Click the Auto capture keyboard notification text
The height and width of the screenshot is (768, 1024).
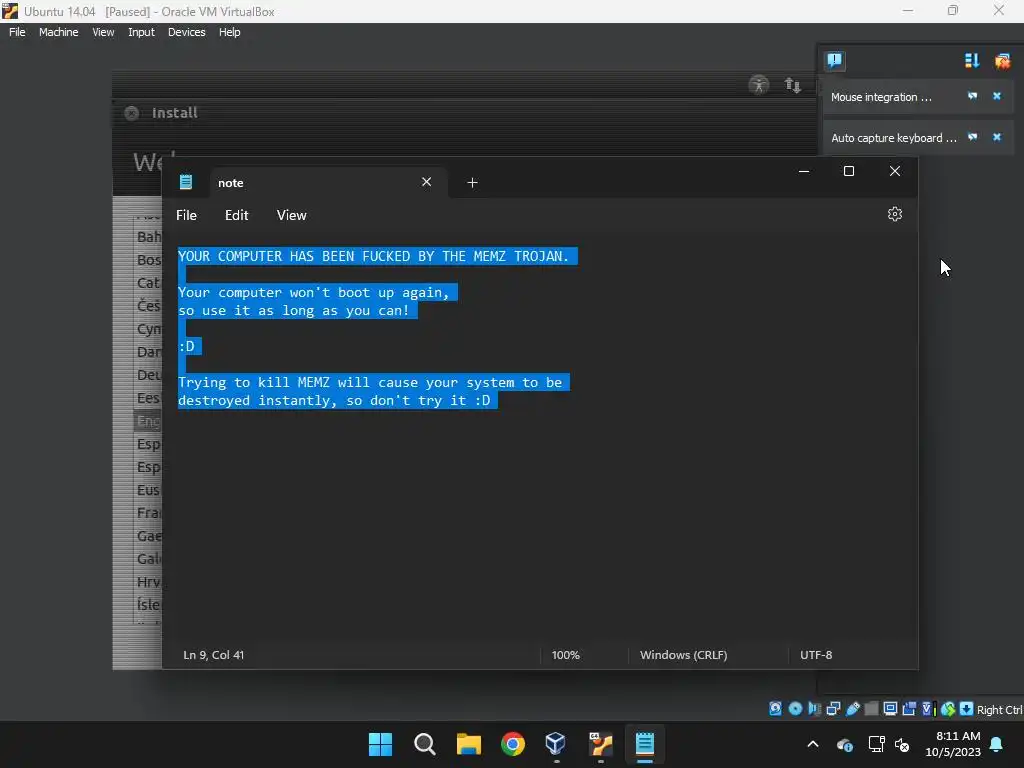tap(893, 138)
